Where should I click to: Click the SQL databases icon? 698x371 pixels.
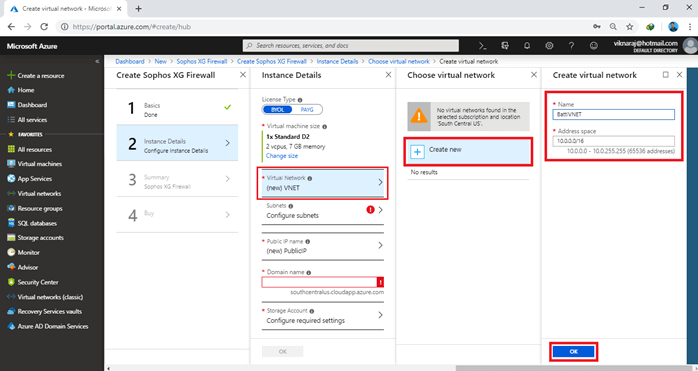click(x=11, y=223)
